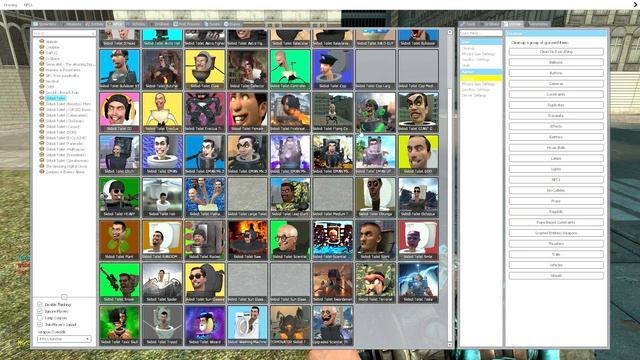Spawn the Skibidi Toilet Tesla NPC

point(418,283)
